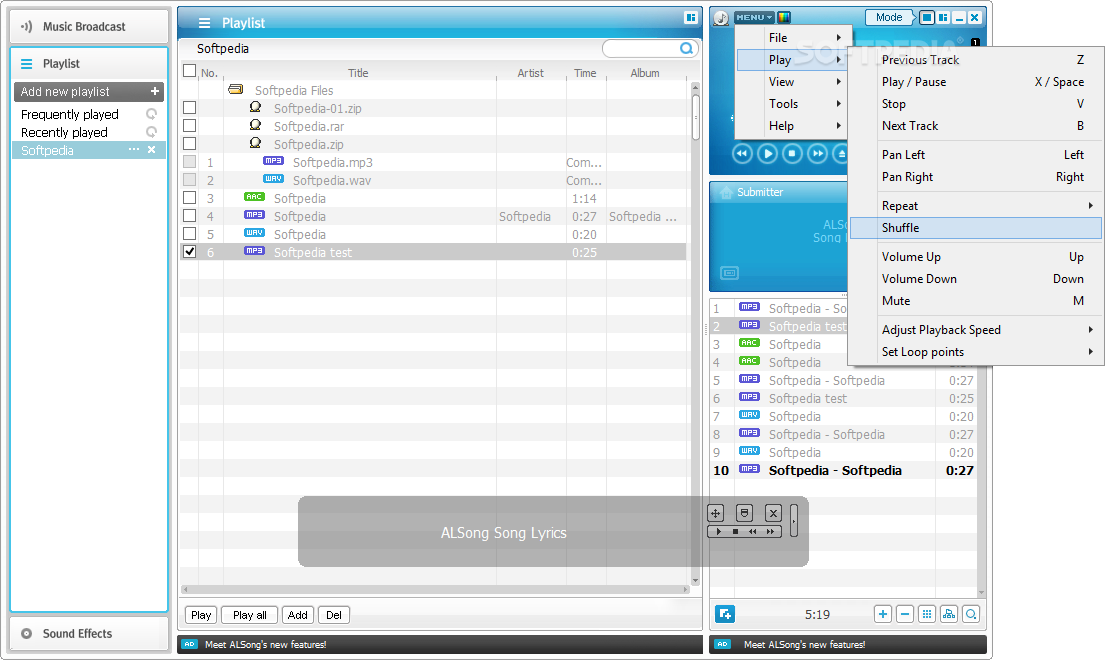Open the options dots for Softpedia playlist
The image size is (1105, 660).
tap(134, 150)
